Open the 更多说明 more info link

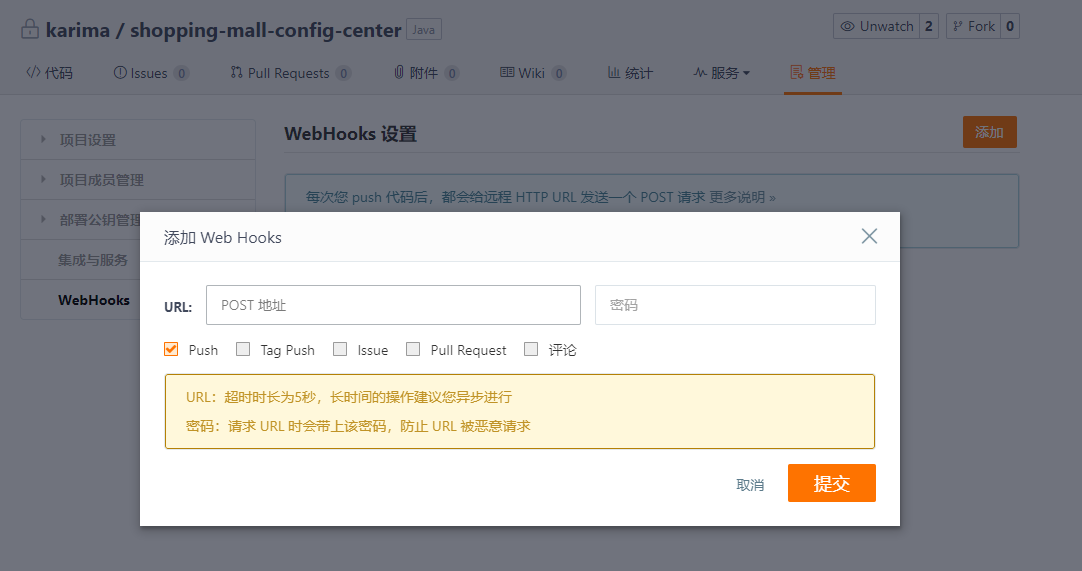click(742, 197)
